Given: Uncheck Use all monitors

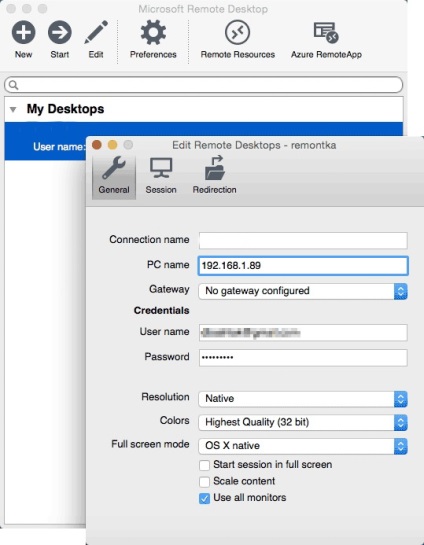Looking at the screenshot, I should 204,498.
